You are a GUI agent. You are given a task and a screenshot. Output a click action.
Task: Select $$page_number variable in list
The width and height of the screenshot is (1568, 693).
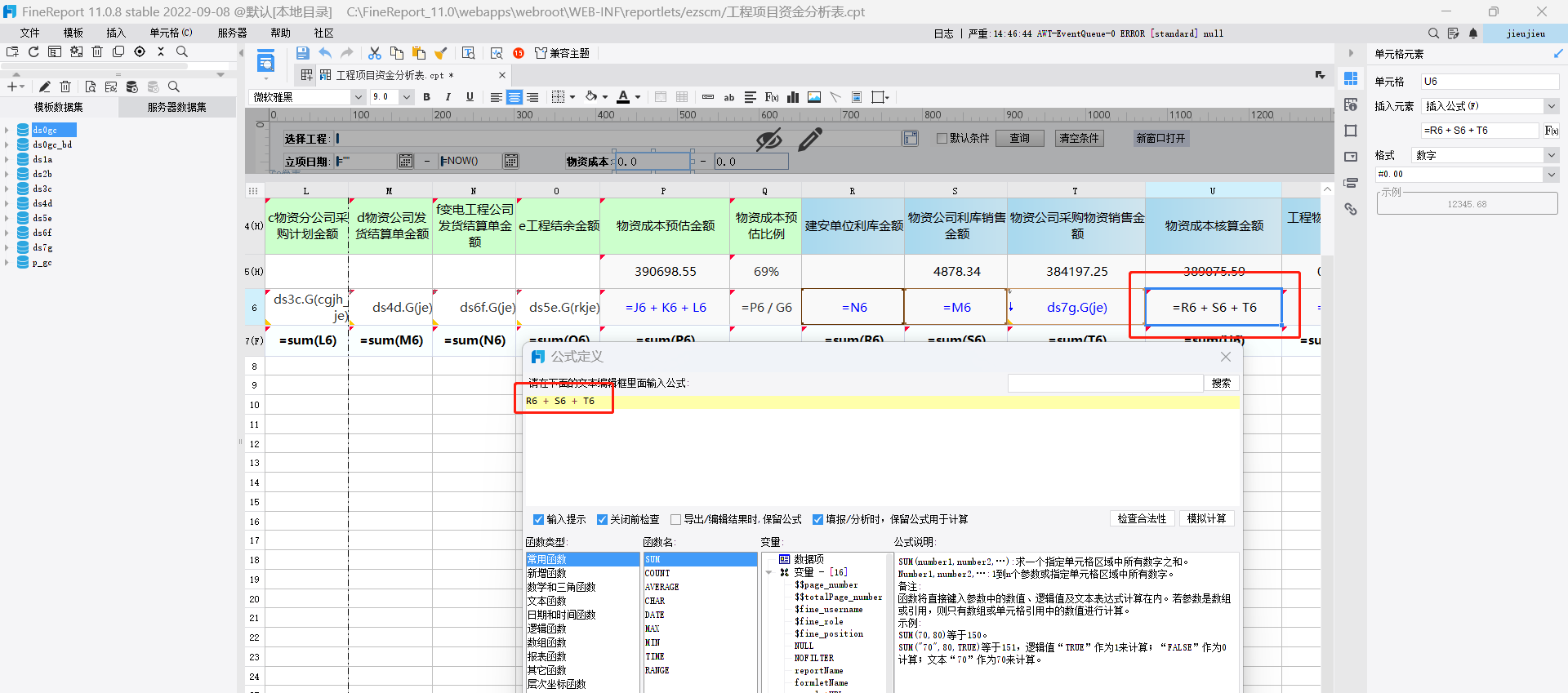click(x=826, y=584)
